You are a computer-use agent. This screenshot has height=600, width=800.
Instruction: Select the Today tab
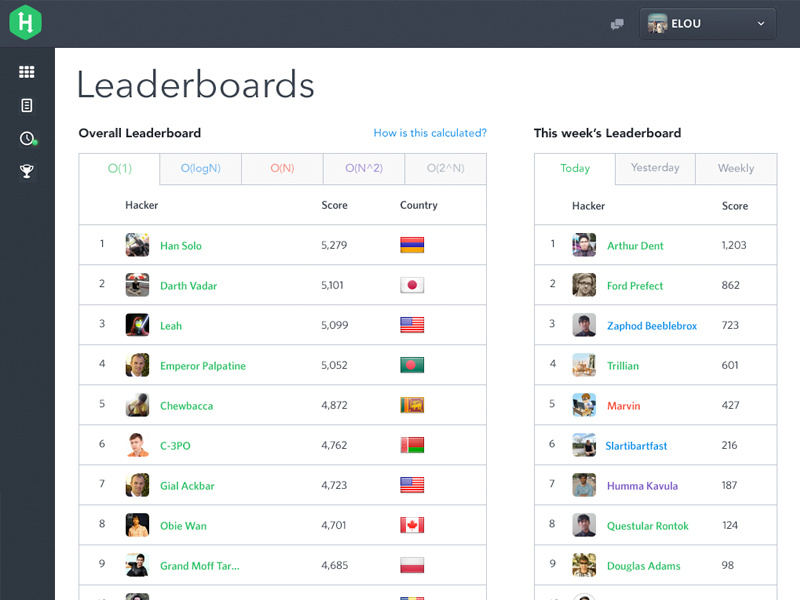coord(575,168)
